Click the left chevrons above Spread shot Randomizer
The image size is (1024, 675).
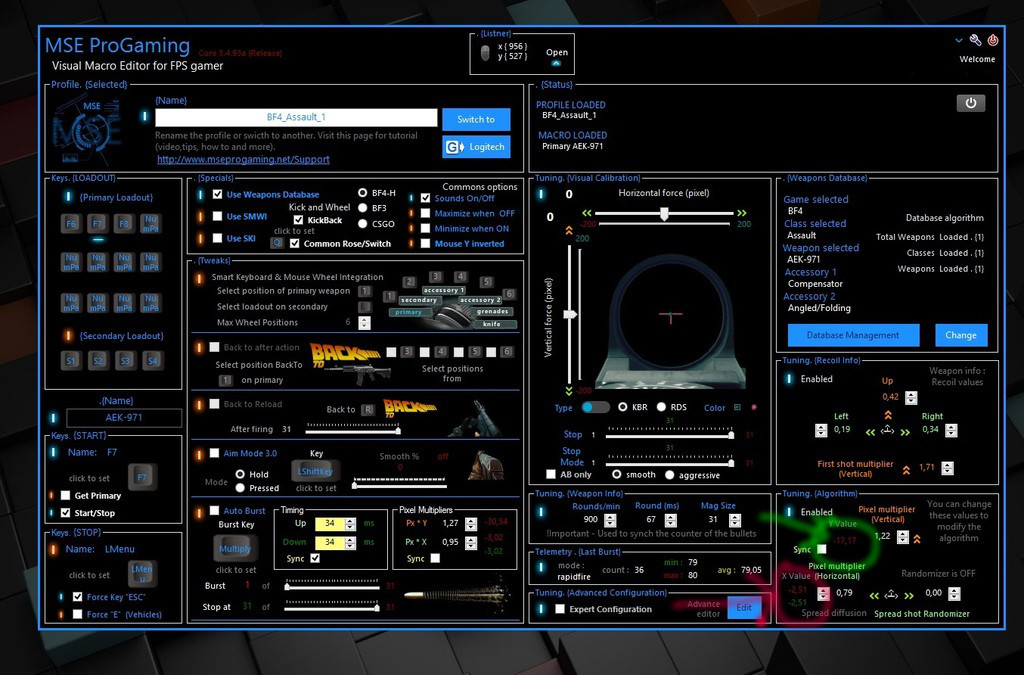(874, 595)
